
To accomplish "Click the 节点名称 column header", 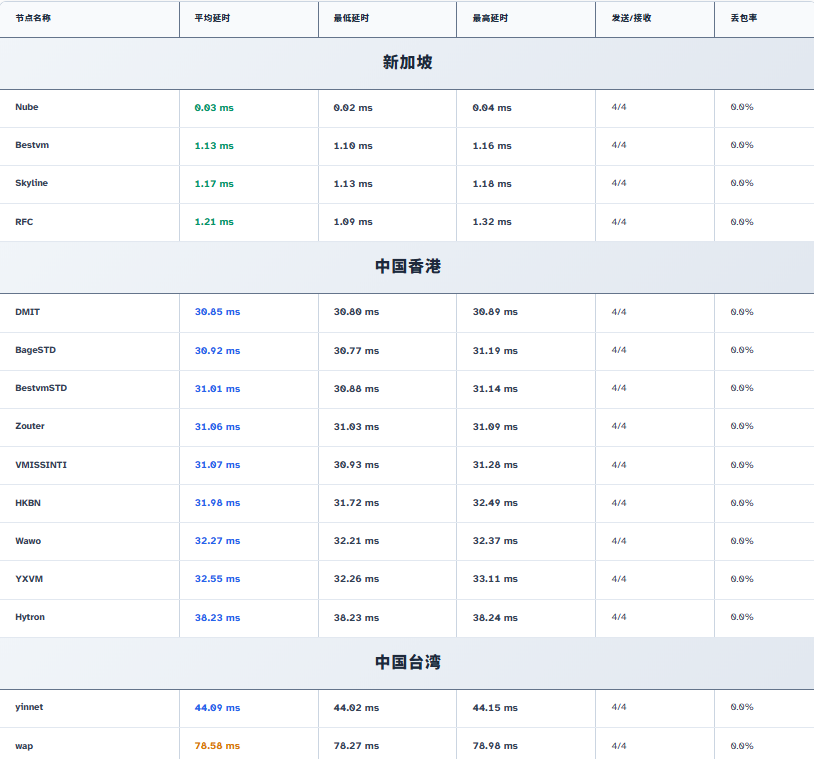I will 33,18.
